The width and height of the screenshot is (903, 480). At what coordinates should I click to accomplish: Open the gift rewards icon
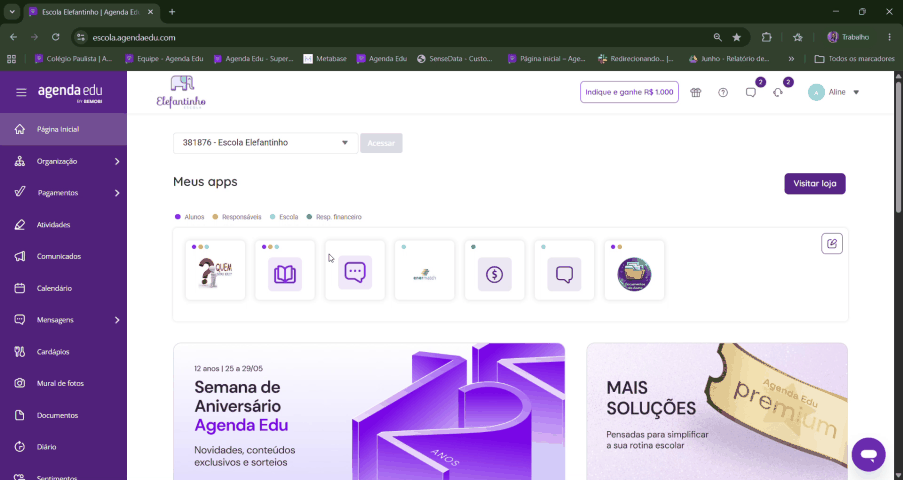(x=696, y=92)
